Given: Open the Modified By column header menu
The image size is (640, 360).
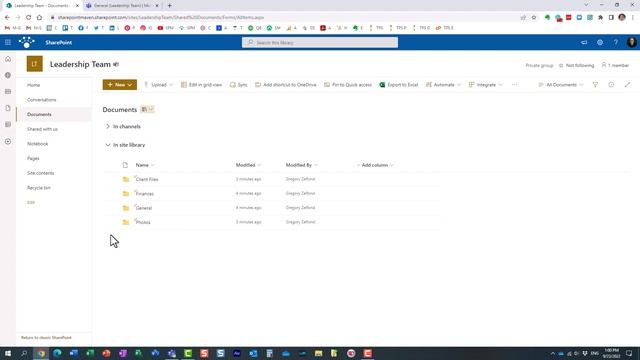Looking at the screenshot, I should click(x=302, y=165).
